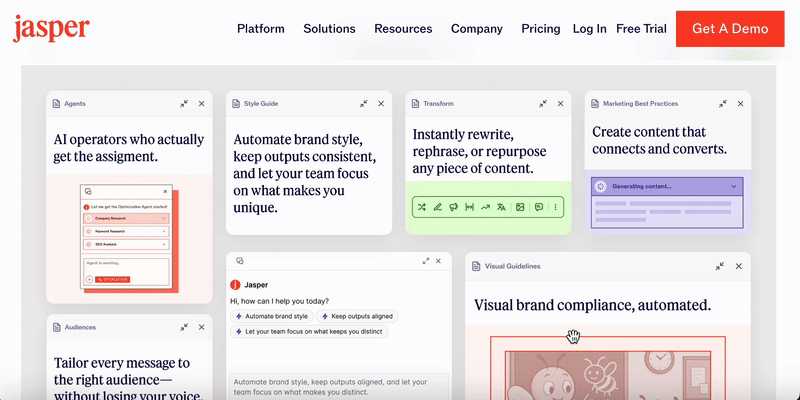Click the Instantly rewrite, rephrase heading text

[479, 152]
